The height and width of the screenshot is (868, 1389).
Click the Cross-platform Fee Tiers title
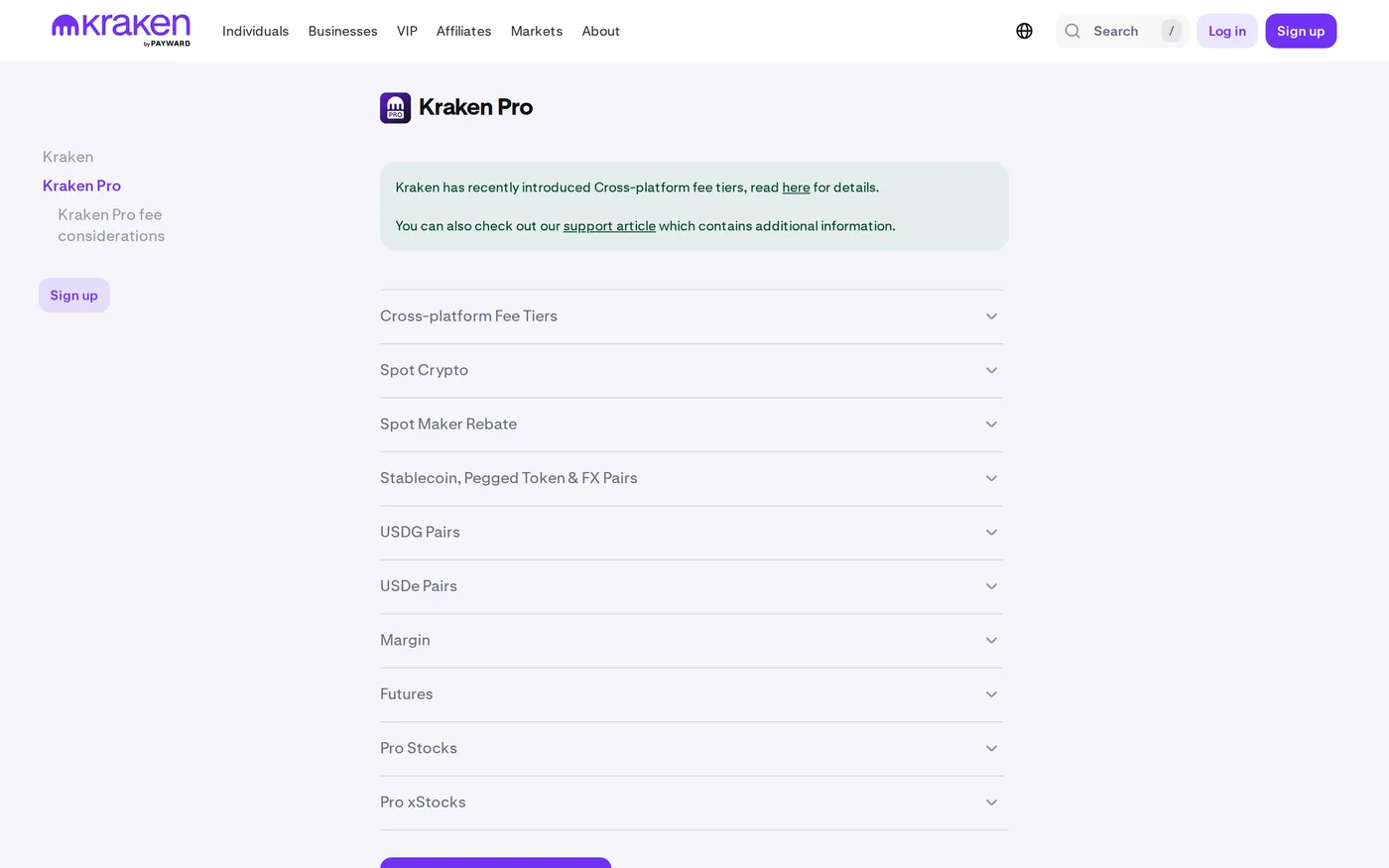pos(468,316)
